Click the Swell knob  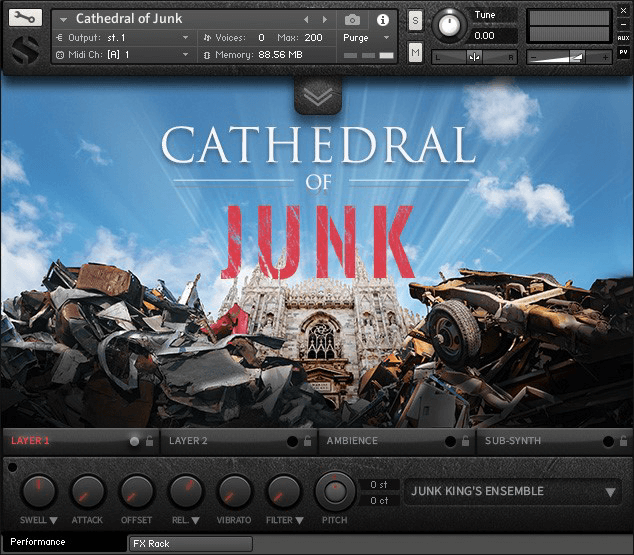pyautogui.click(x=38, y=491)
